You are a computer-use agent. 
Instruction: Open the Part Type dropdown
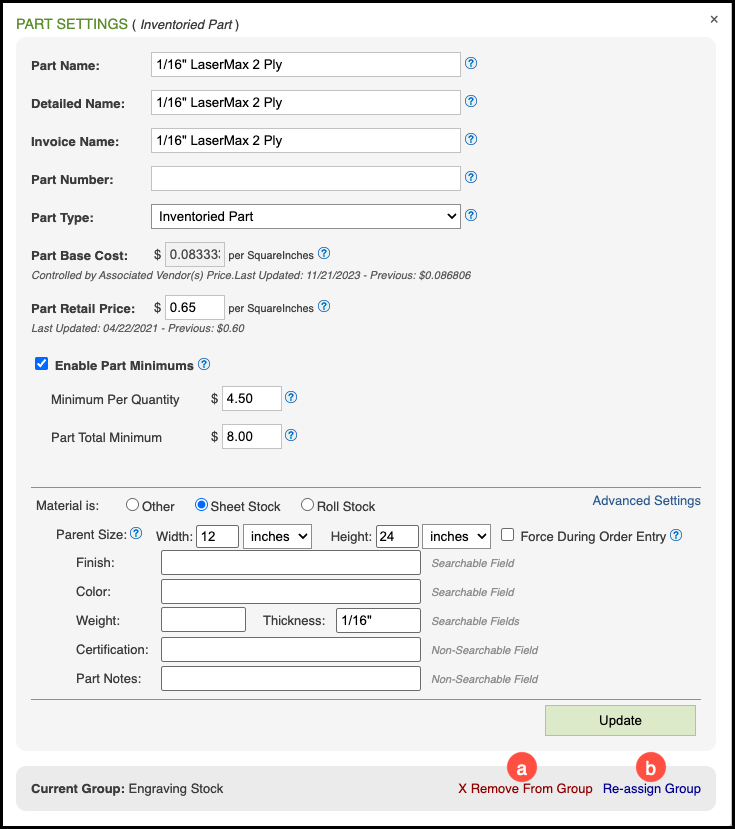[306, 217]
